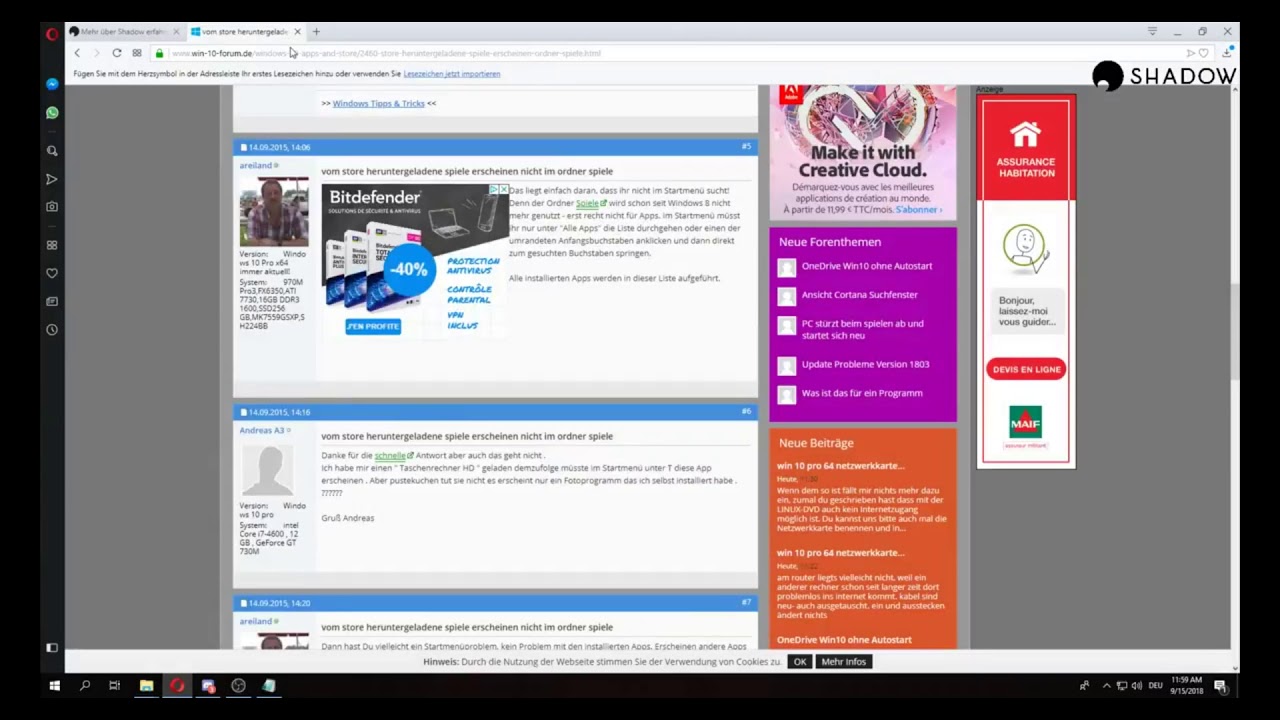Close the Bitdefender ad with its X

(503, 189)
